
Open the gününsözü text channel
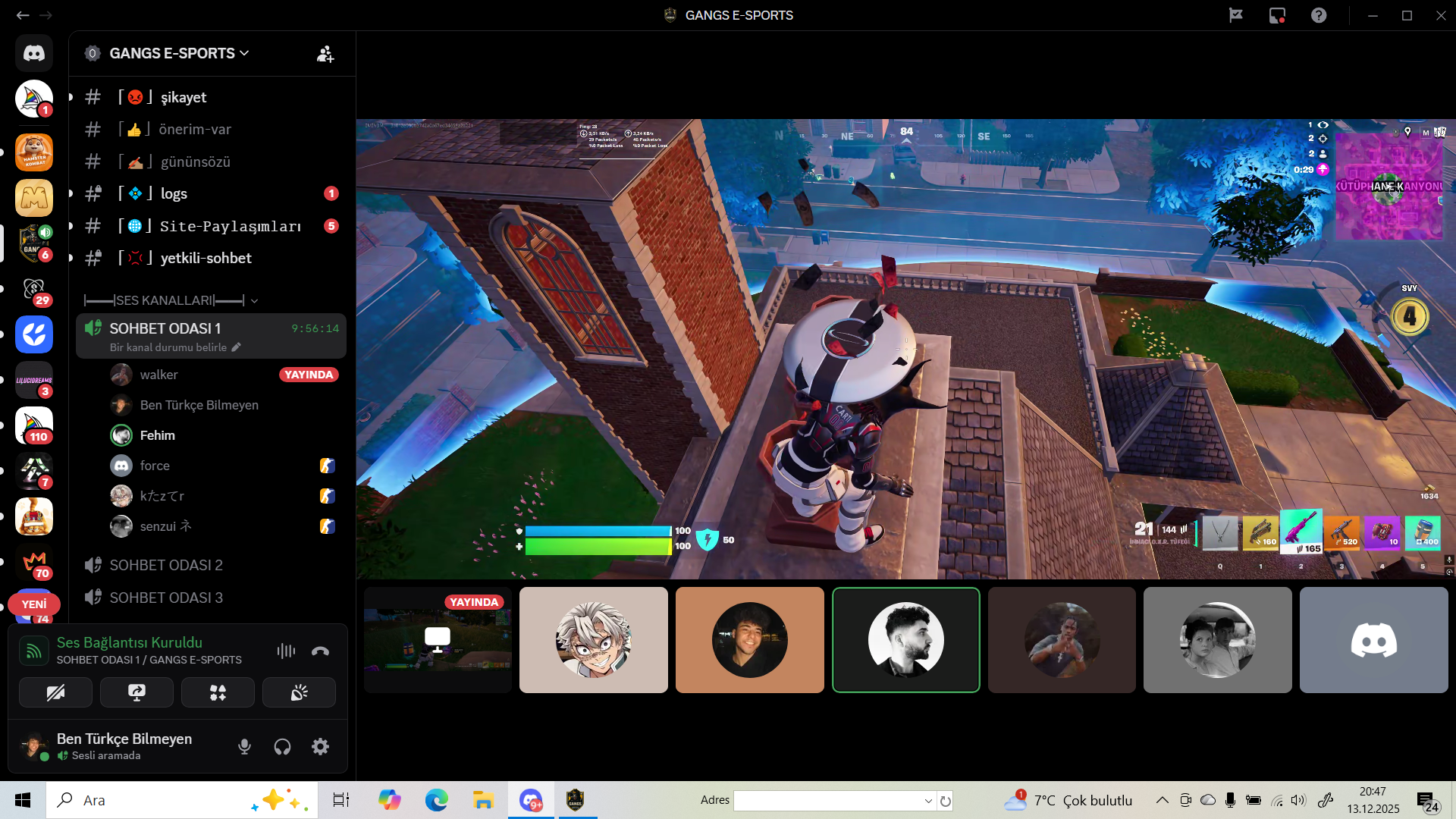point(211,162)
